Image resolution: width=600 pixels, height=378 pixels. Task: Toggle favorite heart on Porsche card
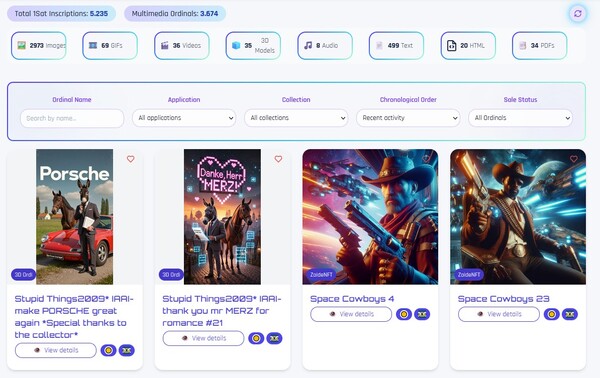coord(130,159)
